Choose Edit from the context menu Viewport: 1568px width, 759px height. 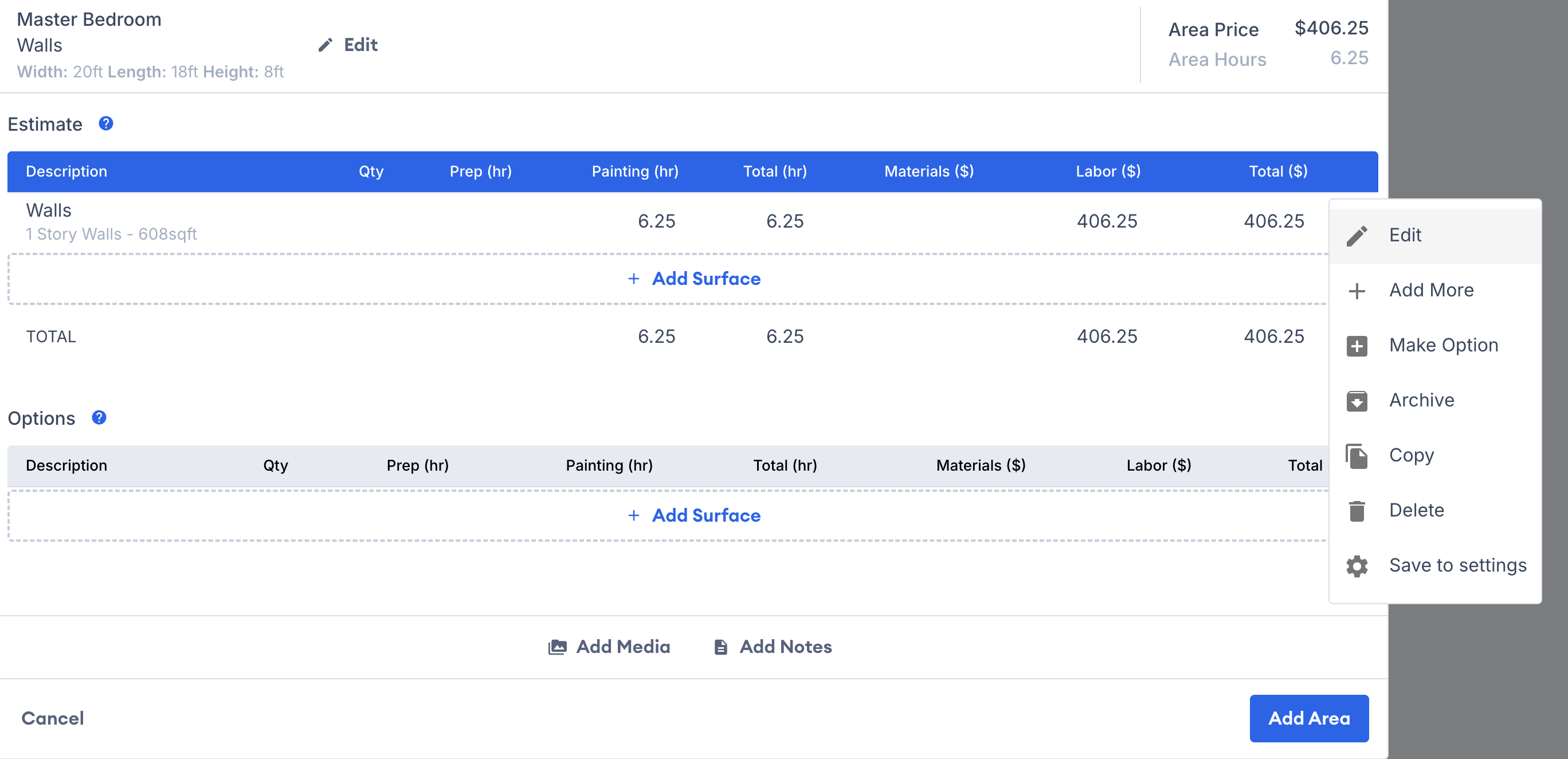[x=1435, y=236]
